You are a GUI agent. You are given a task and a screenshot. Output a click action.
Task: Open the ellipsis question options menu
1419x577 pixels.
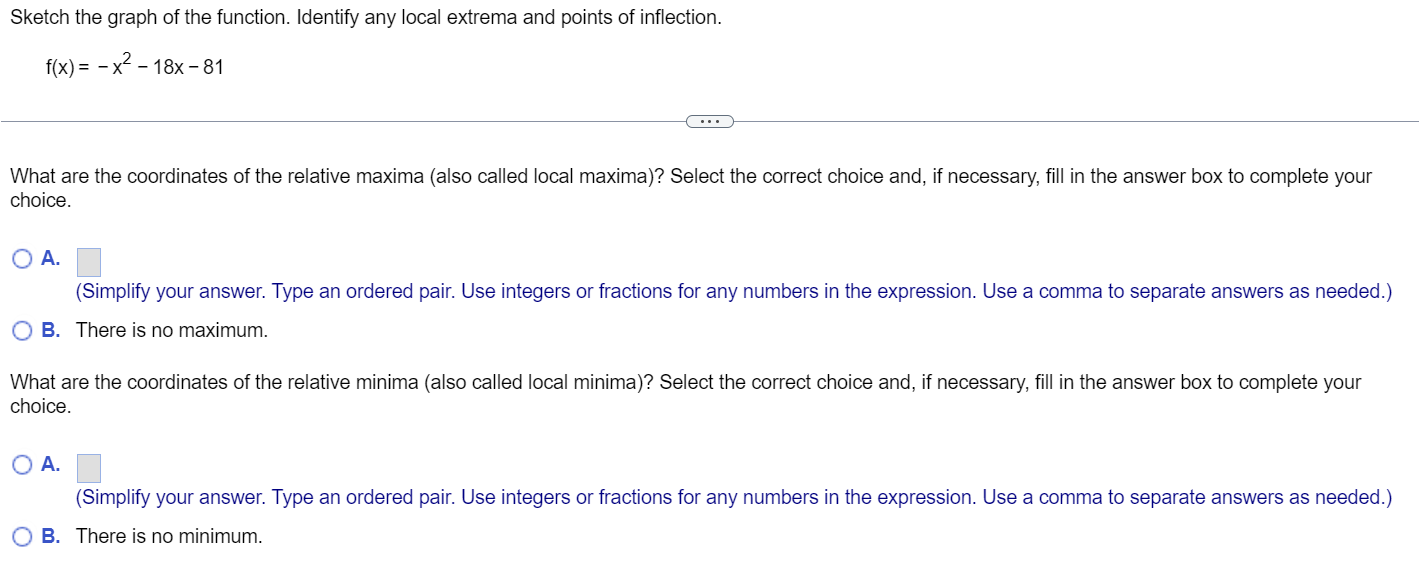[x=710, y=121]
